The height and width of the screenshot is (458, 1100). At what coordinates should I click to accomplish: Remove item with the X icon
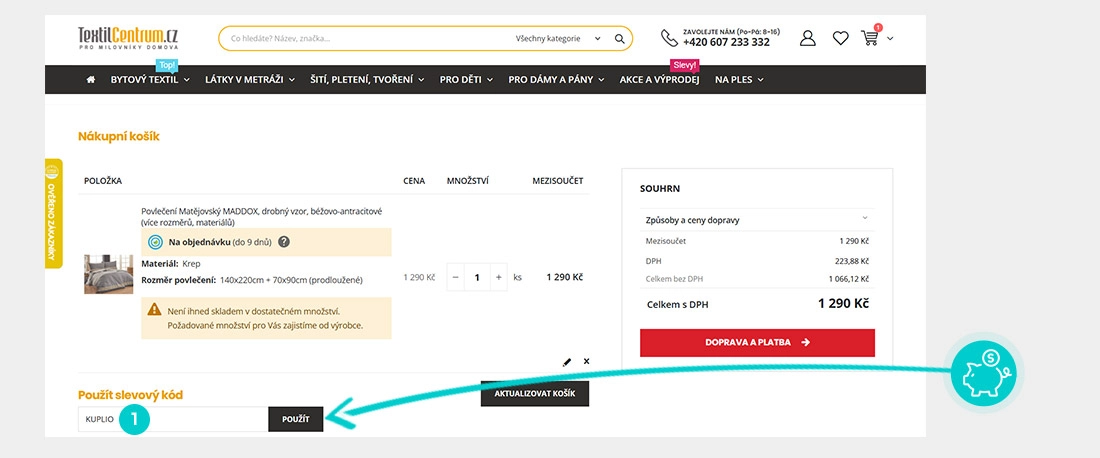(586, 361)
